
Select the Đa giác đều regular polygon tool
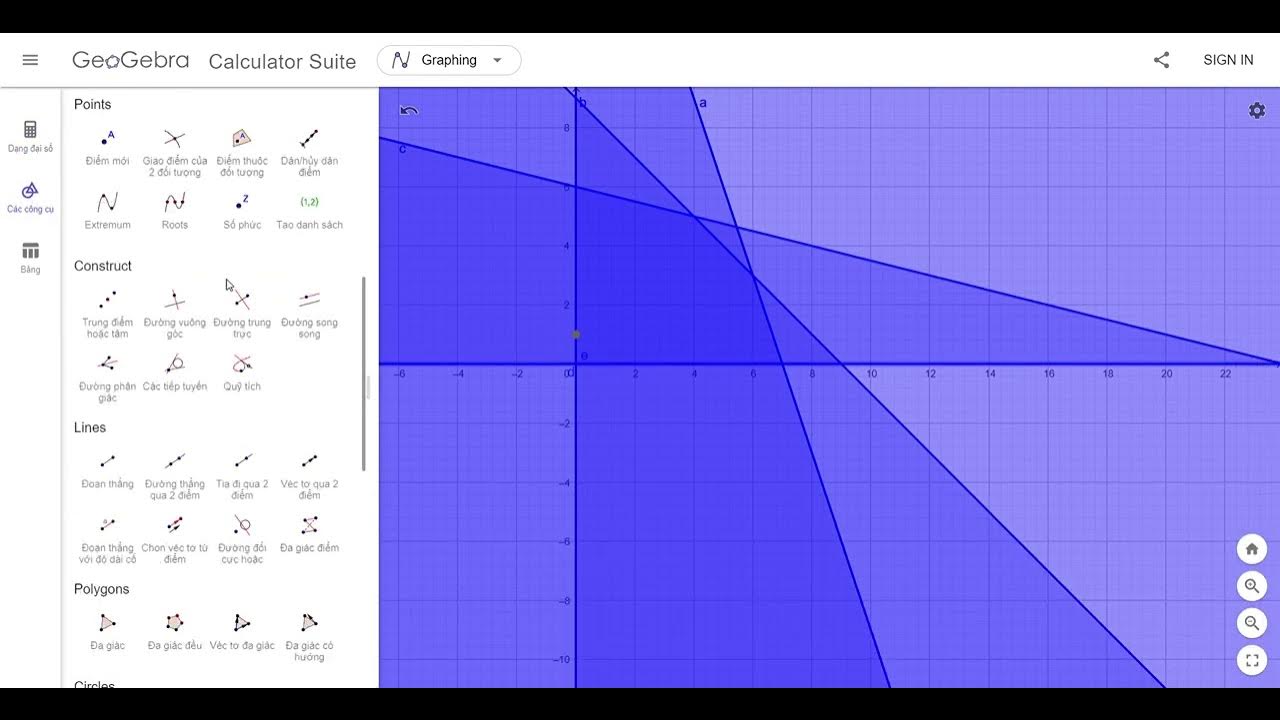[175, 632]
